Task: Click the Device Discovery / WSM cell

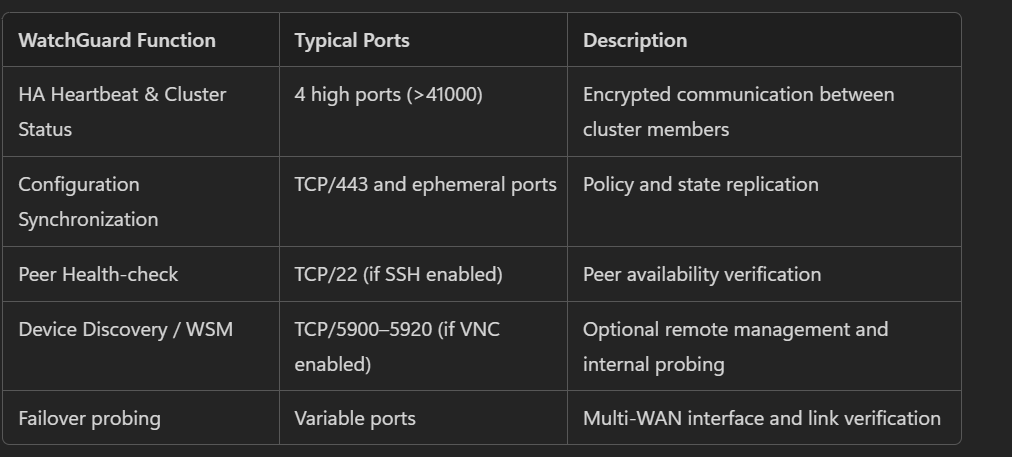Action: 141,346
